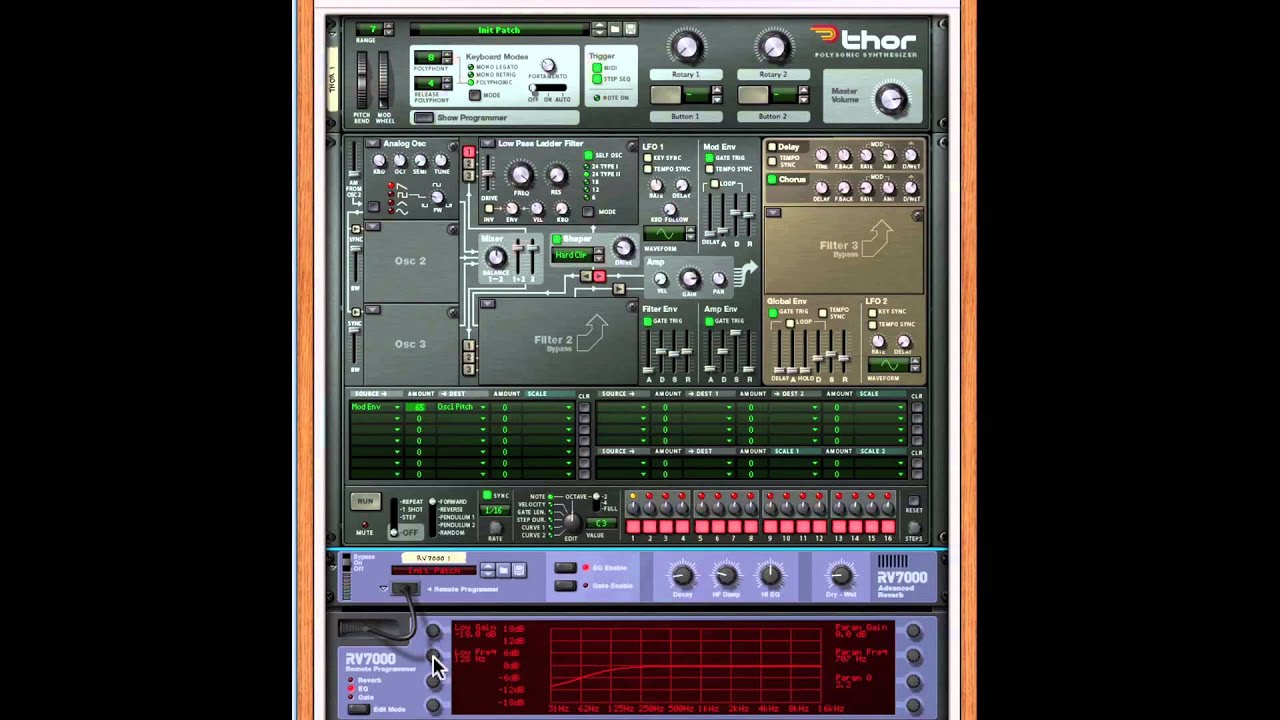Click the Amp Gain knob

click(x=690, y=279)
